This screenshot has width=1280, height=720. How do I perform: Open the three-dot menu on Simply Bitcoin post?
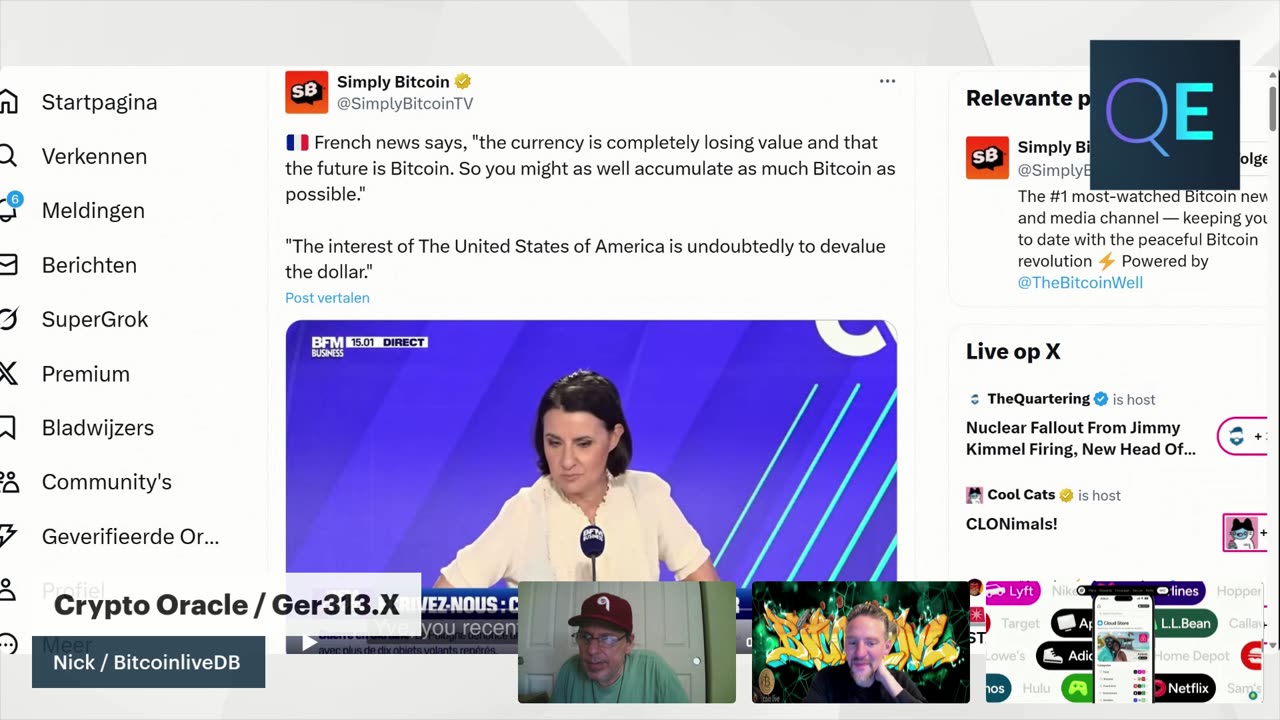pos(887,81)
